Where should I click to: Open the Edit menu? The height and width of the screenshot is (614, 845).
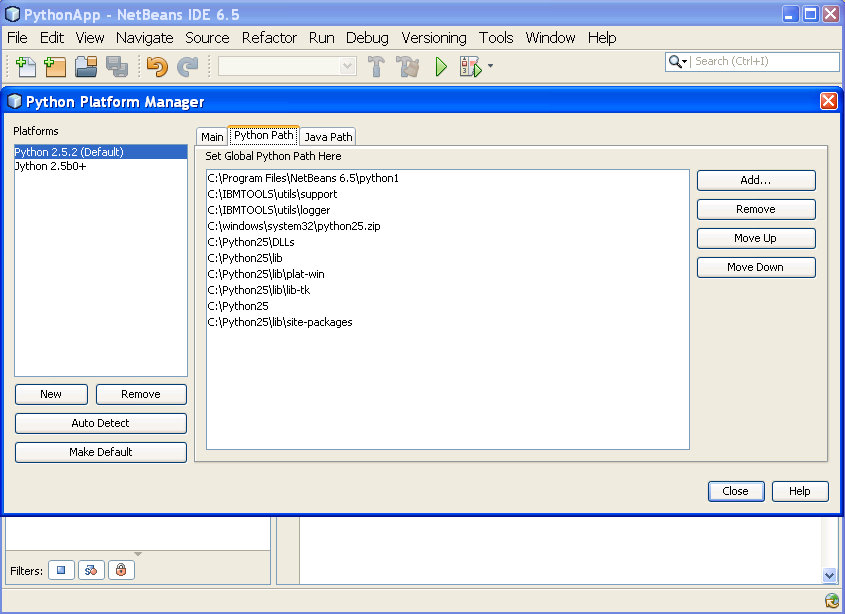(52, 38)
